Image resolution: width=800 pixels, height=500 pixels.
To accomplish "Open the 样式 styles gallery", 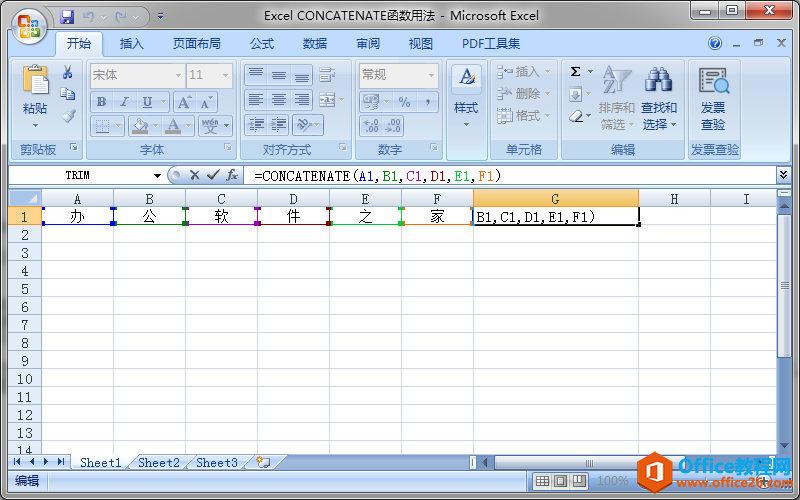I will 466,97.
